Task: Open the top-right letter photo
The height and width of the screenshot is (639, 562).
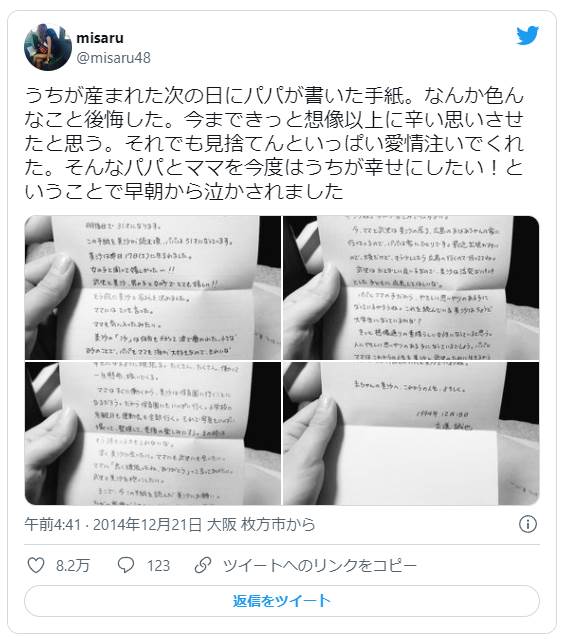Action: click(x=411, y=288)
